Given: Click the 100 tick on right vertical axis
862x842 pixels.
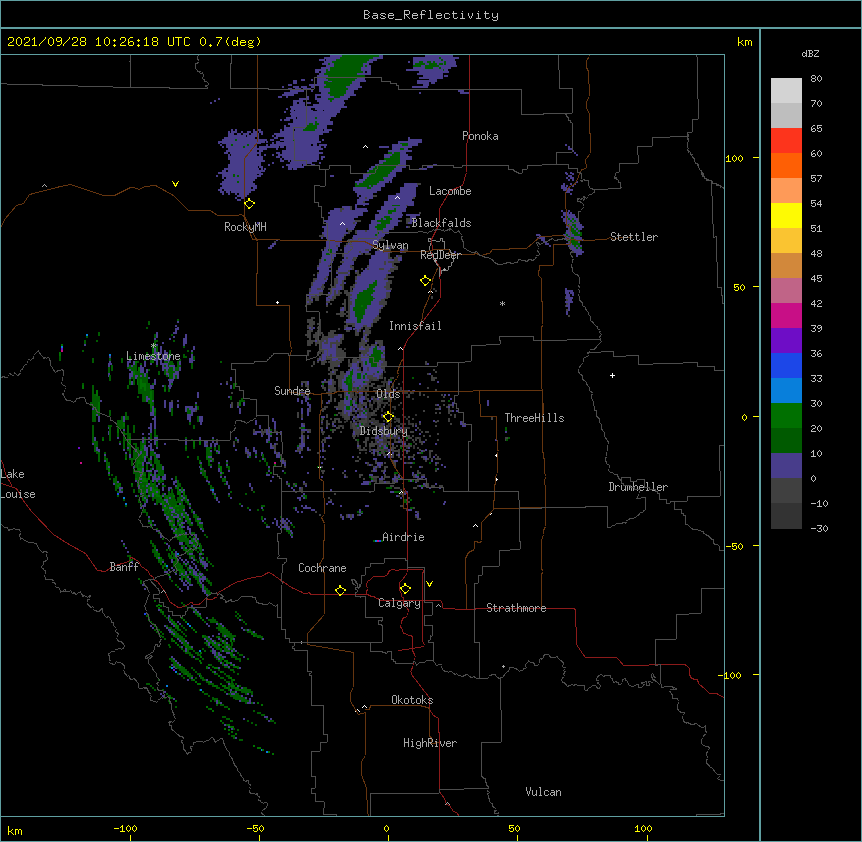Looking at the screenshot, I should point(734,158).
